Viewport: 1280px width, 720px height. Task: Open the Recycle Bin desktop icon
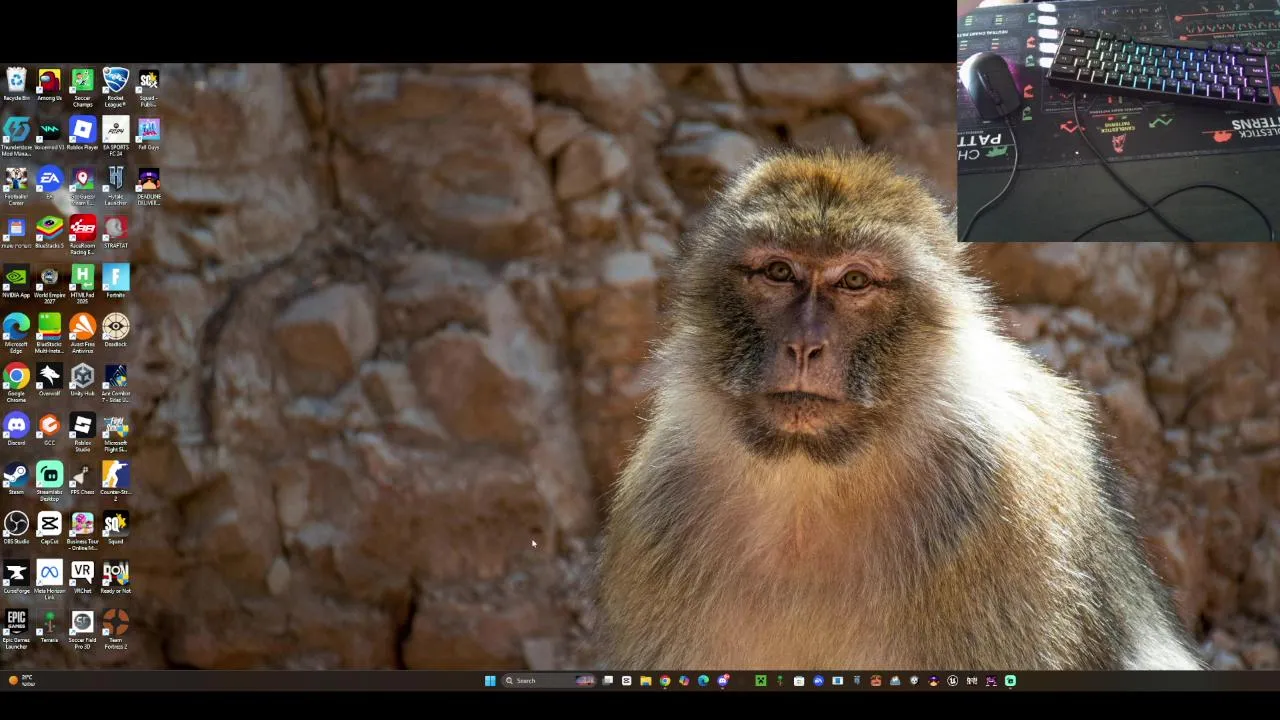point(16,85)
